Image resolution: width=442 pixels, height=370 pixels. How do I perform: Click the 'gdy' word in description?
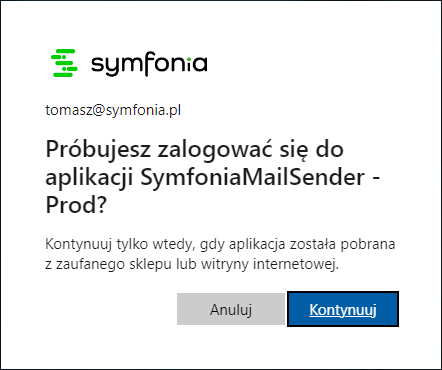click(212, 245)
